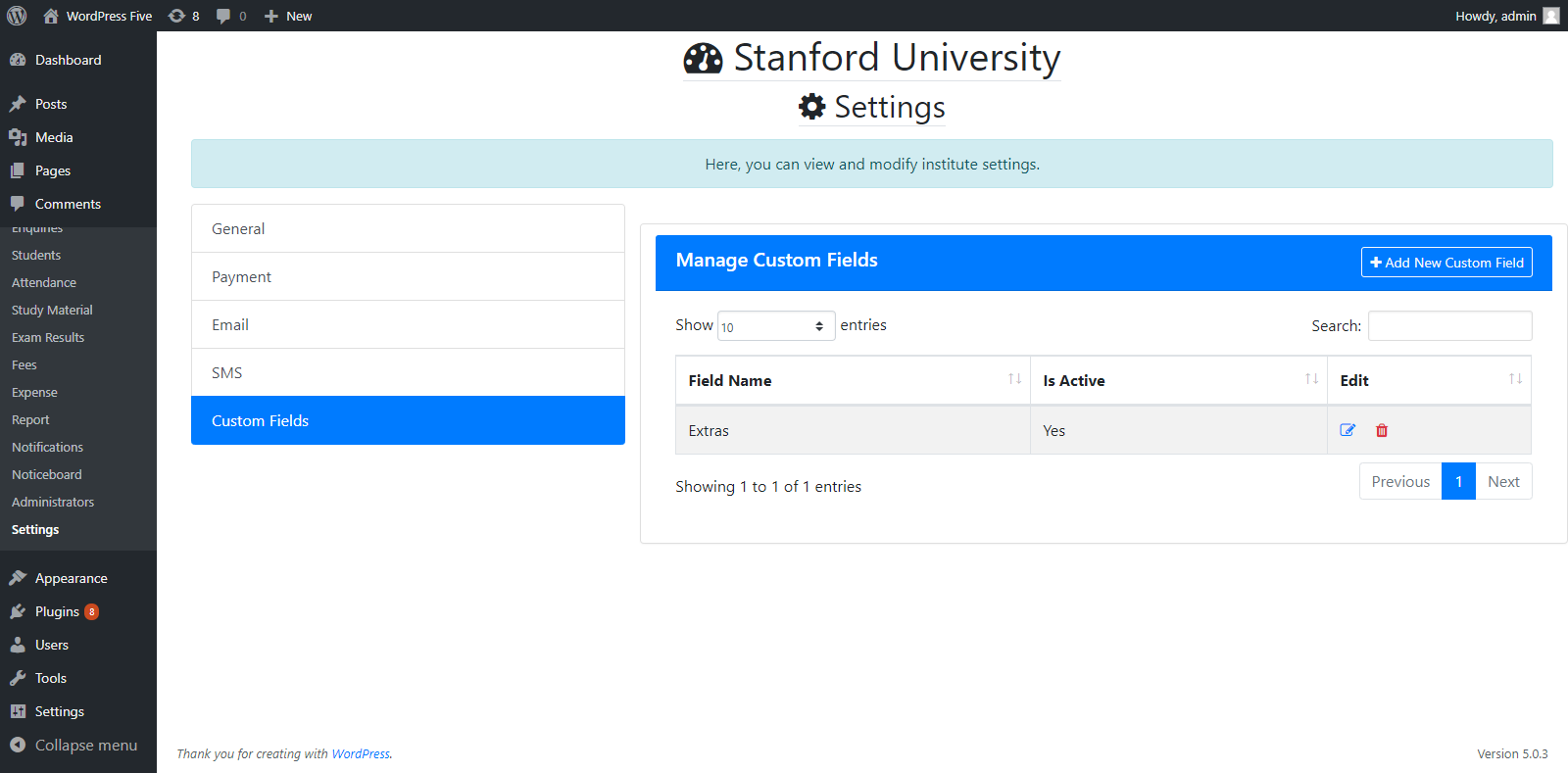The image size is (1568, 773).
Task: Go to Dashboard in sidebar
Action: click(68, 60)
